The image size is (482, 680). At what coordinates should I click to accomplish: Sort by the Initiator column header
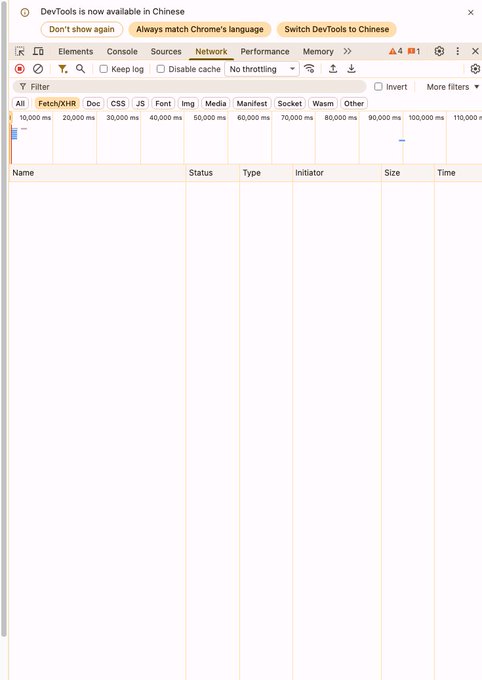337,173
